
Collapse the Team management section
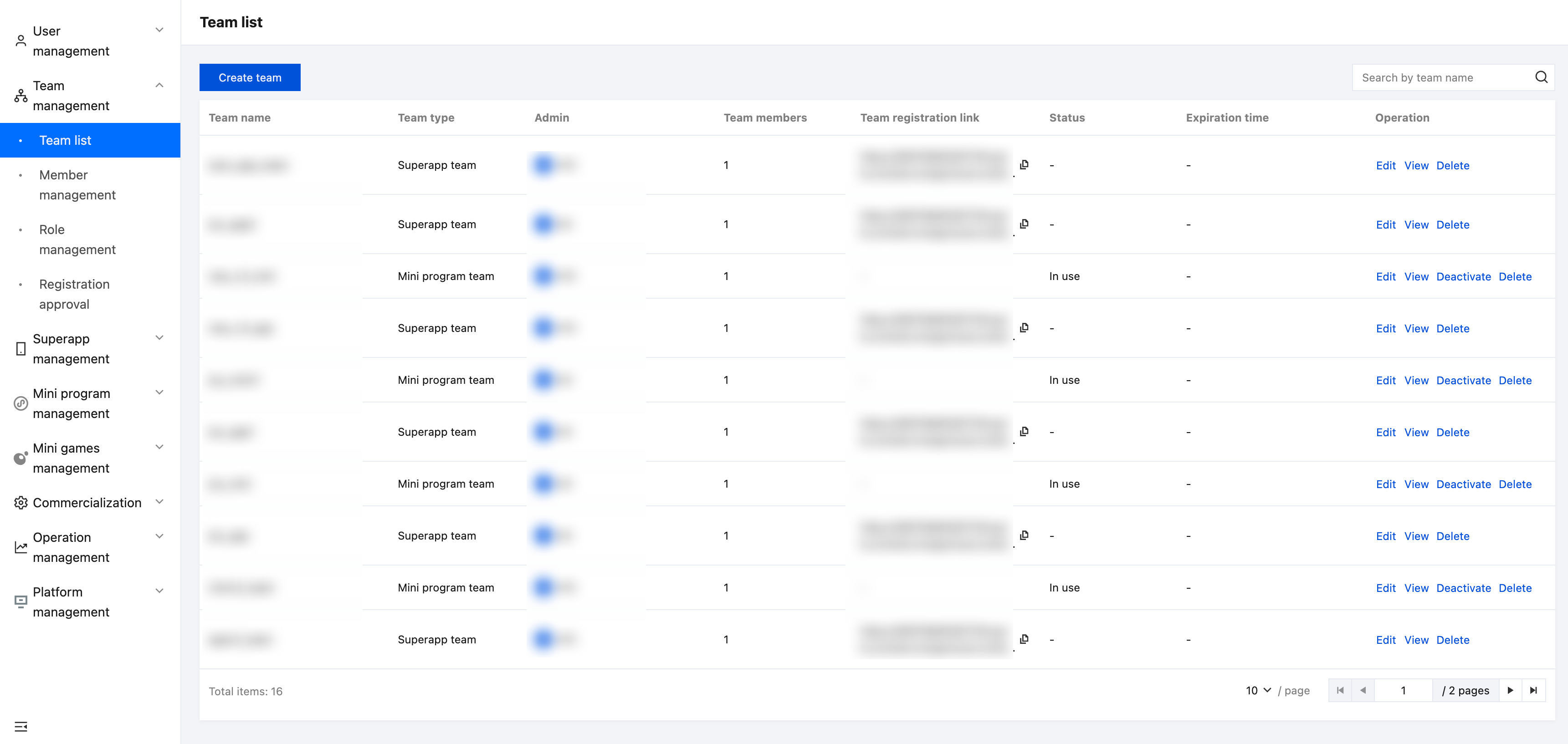[x=159, y=85]
